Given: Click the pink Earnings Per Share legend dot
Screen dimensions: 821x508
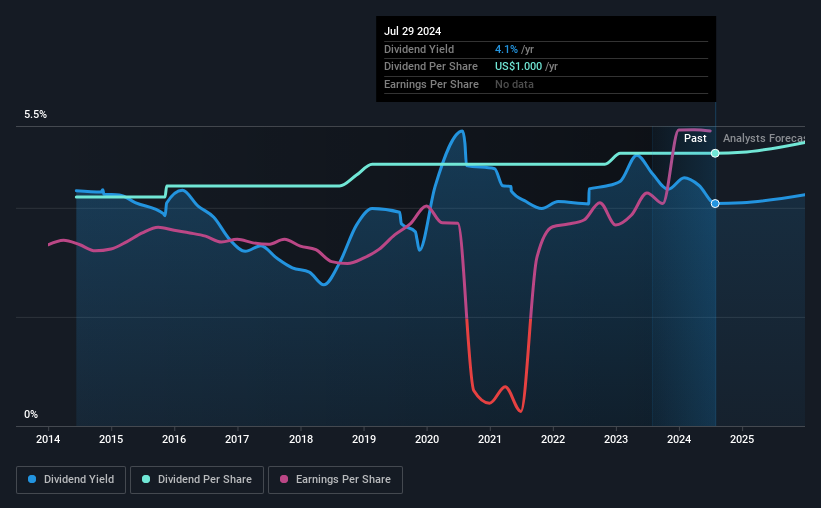Looking at the screenshot, I should click(284, 479).
